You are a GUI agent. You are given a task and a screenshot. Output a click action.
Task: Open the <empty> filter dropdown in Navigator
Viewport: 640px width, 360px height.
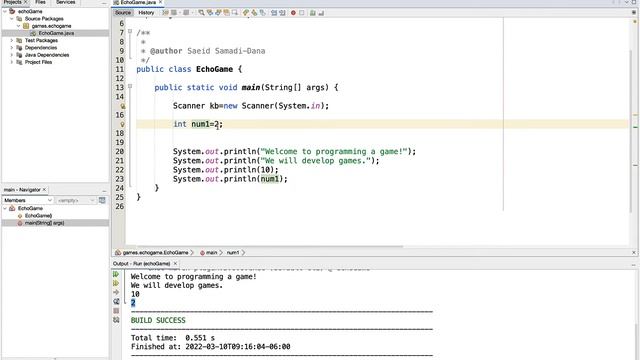pyautogui.click(x=76, y=200)
